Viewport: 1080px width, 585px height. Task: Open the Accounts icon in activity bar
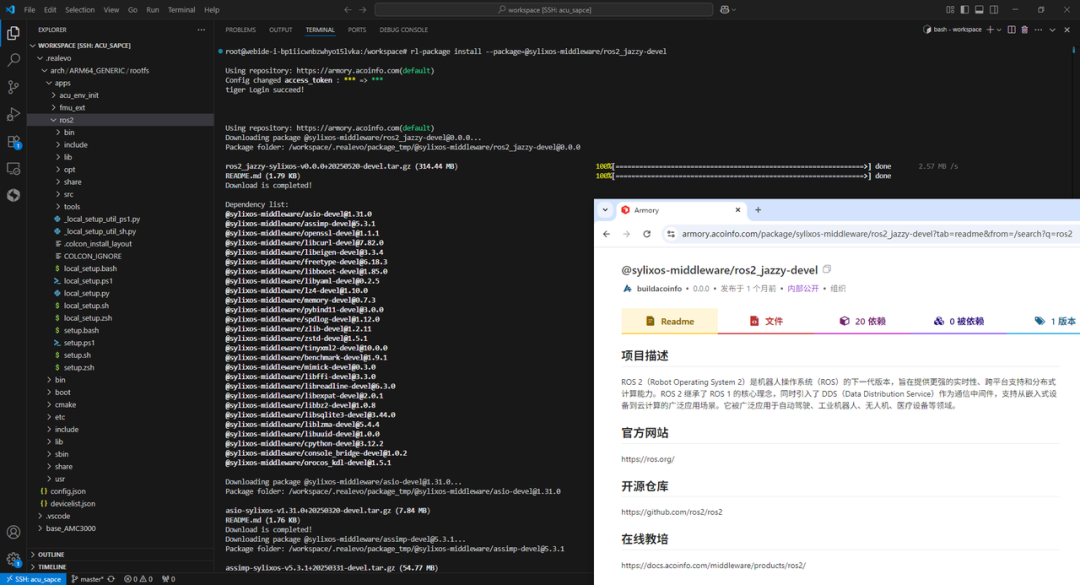pyautogui.click(x=13, y=532)
